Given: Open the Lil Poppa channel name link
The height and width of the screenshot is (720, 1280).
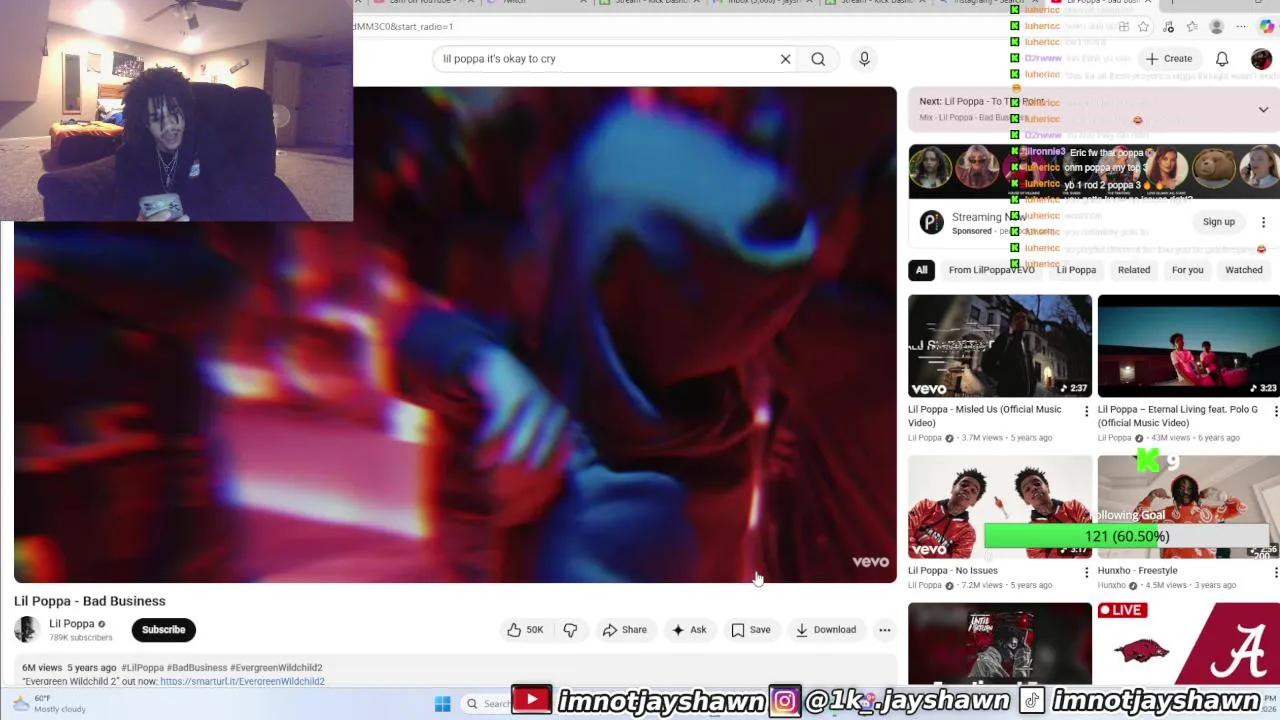Looking at the screenshot, I should [x=72, y=624].
